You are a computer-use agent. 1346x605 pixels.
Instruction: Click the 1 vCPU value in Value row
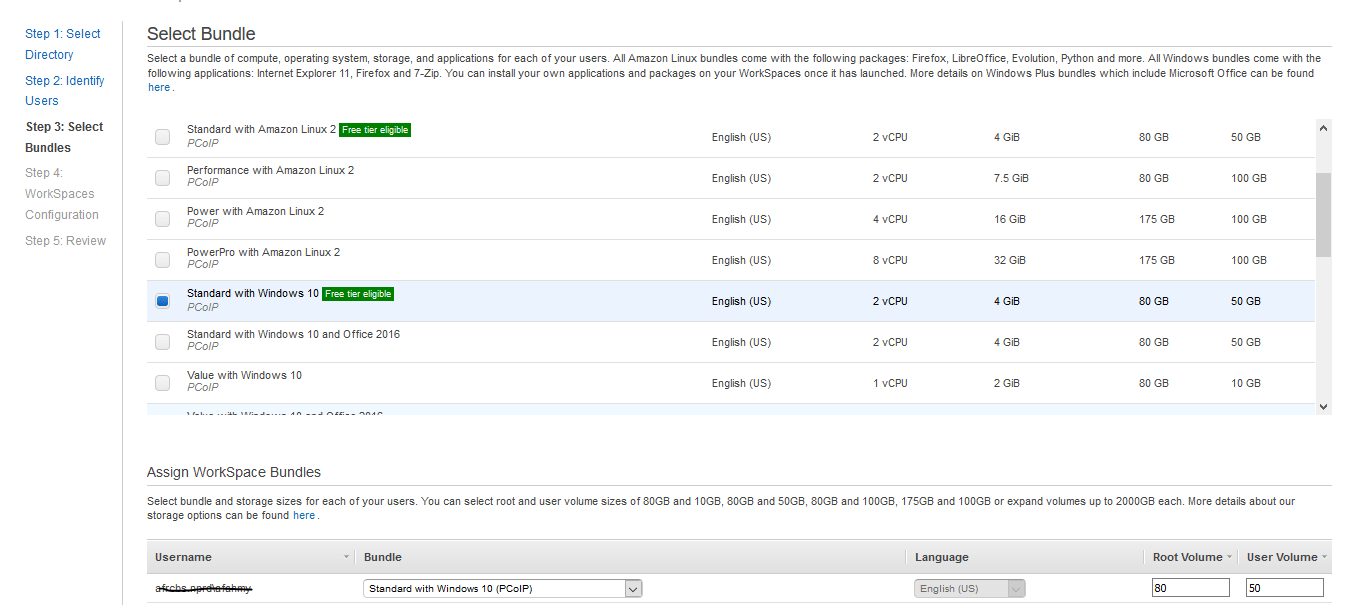point(890,383)
